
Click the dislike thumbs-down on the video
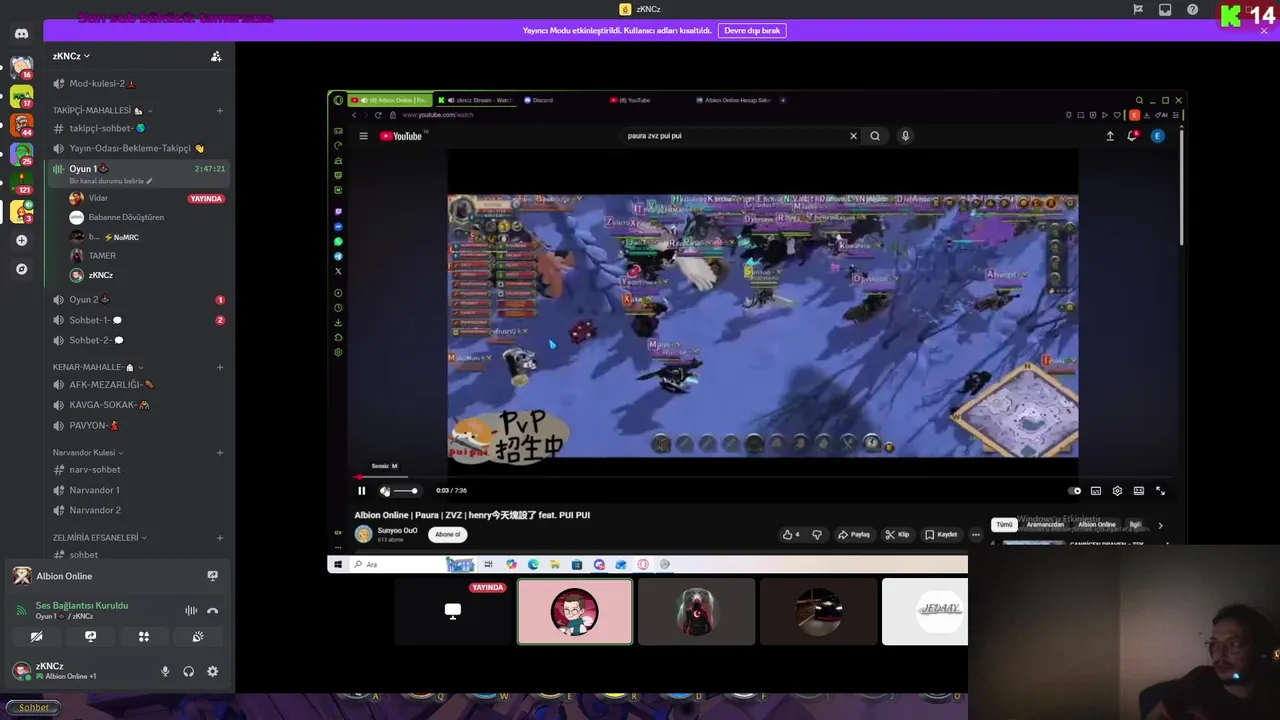point(817,534)
